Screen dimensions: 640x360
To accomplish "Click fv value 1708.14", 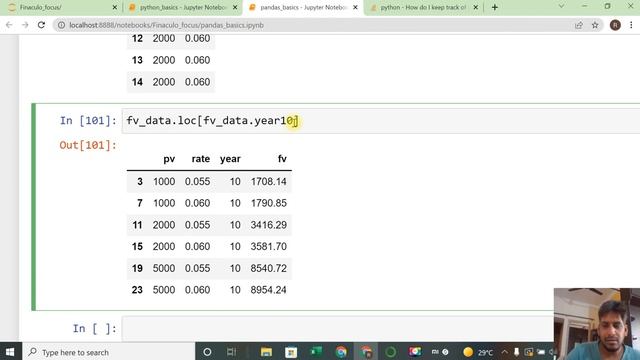I will tap(269, 182).
